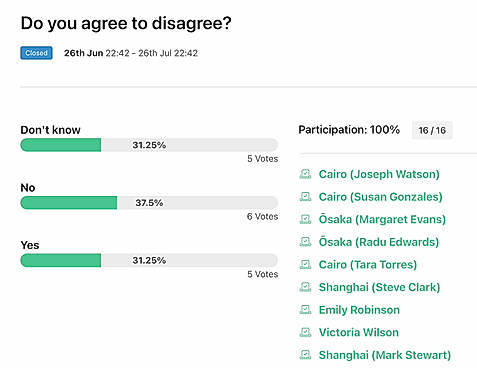This screenshot has height=368, width=477.
Task: Click the voter icon beside Shanghai (Steve Clark)
Action: (x=305, y=287)
